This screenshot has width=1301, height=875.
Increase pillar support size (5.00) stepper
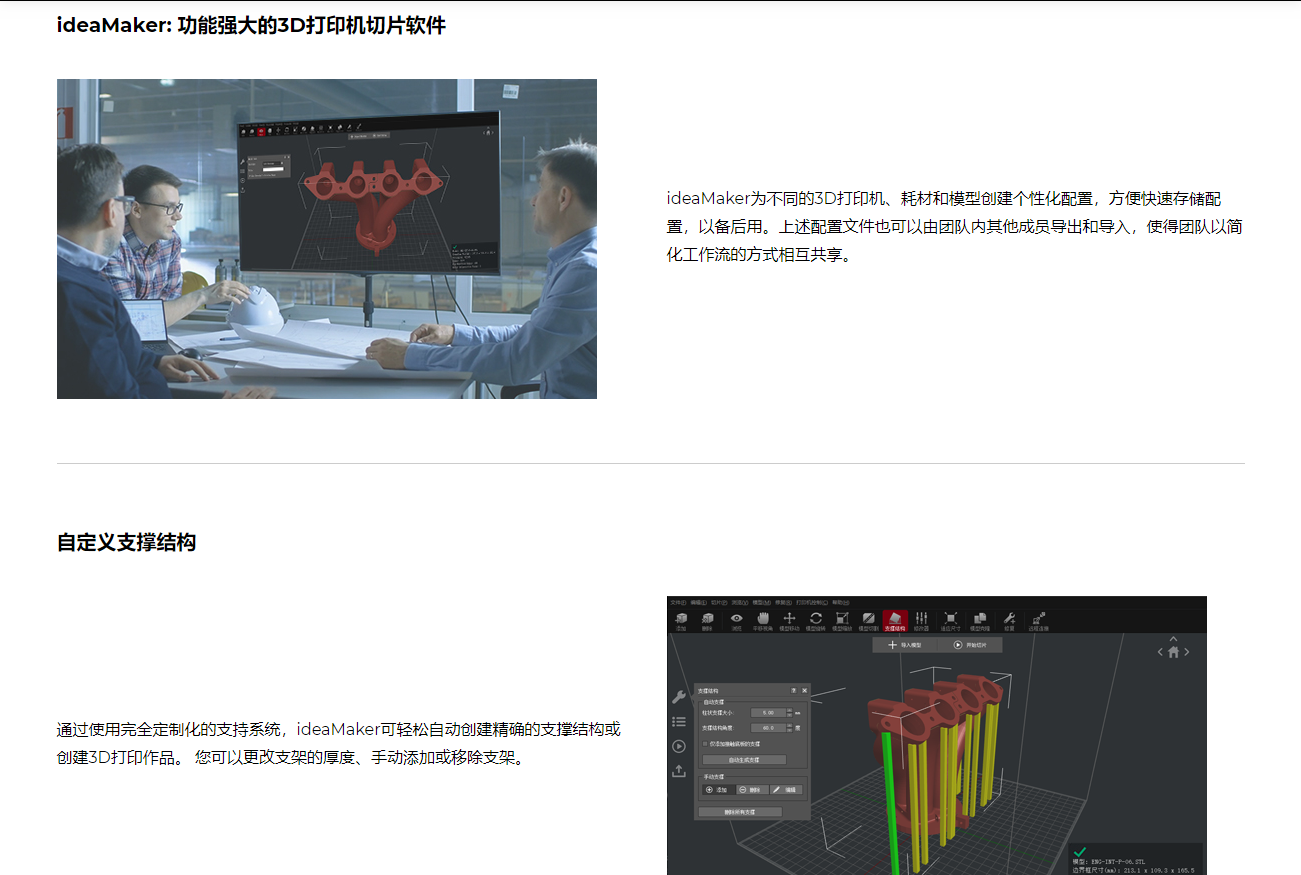[x=789, y=710]
